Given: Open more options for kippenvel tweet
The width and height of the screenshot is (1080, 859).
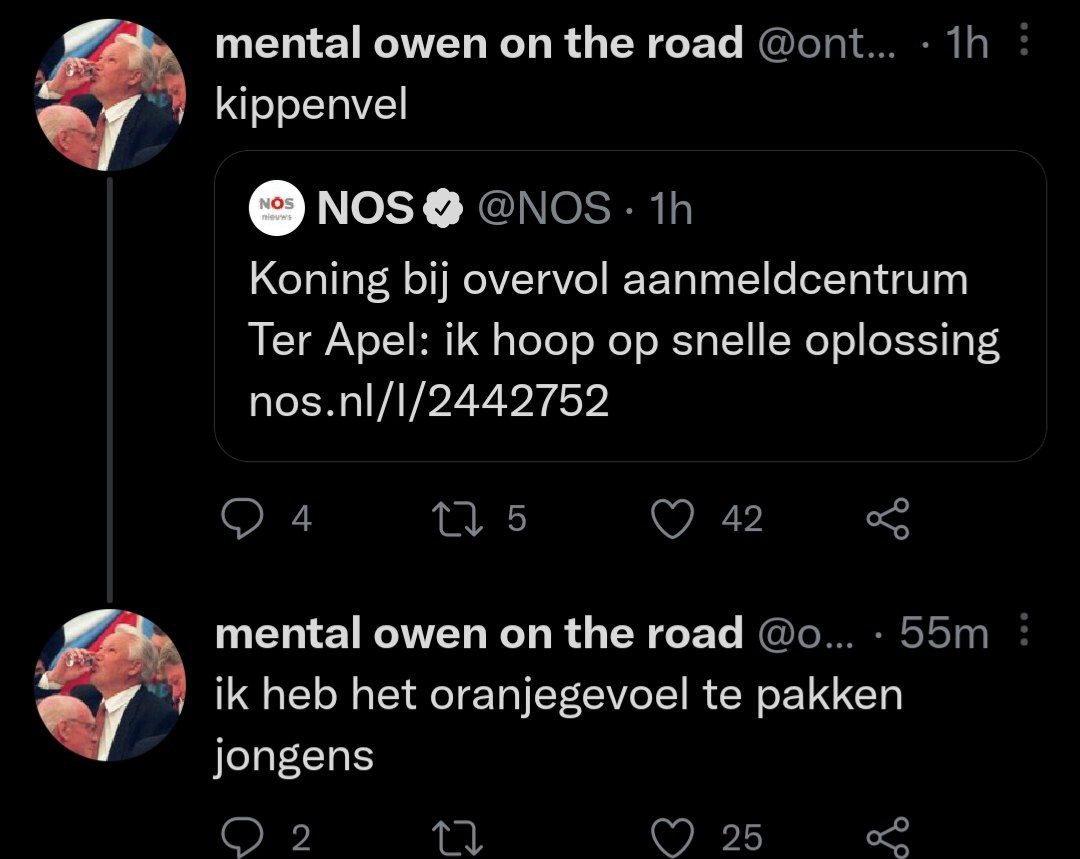Looking at the screenshot, I should click(1022, 42).
